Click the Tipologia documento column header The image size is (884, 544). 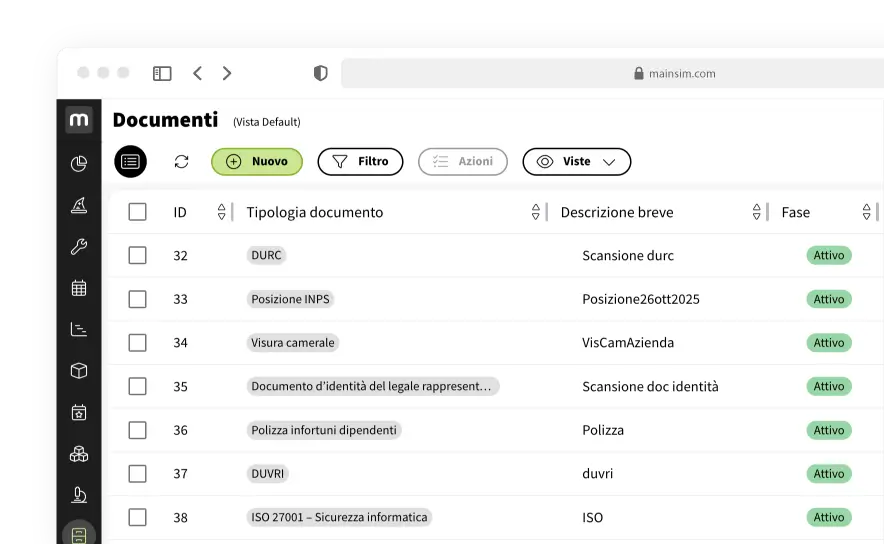(315, 213)
